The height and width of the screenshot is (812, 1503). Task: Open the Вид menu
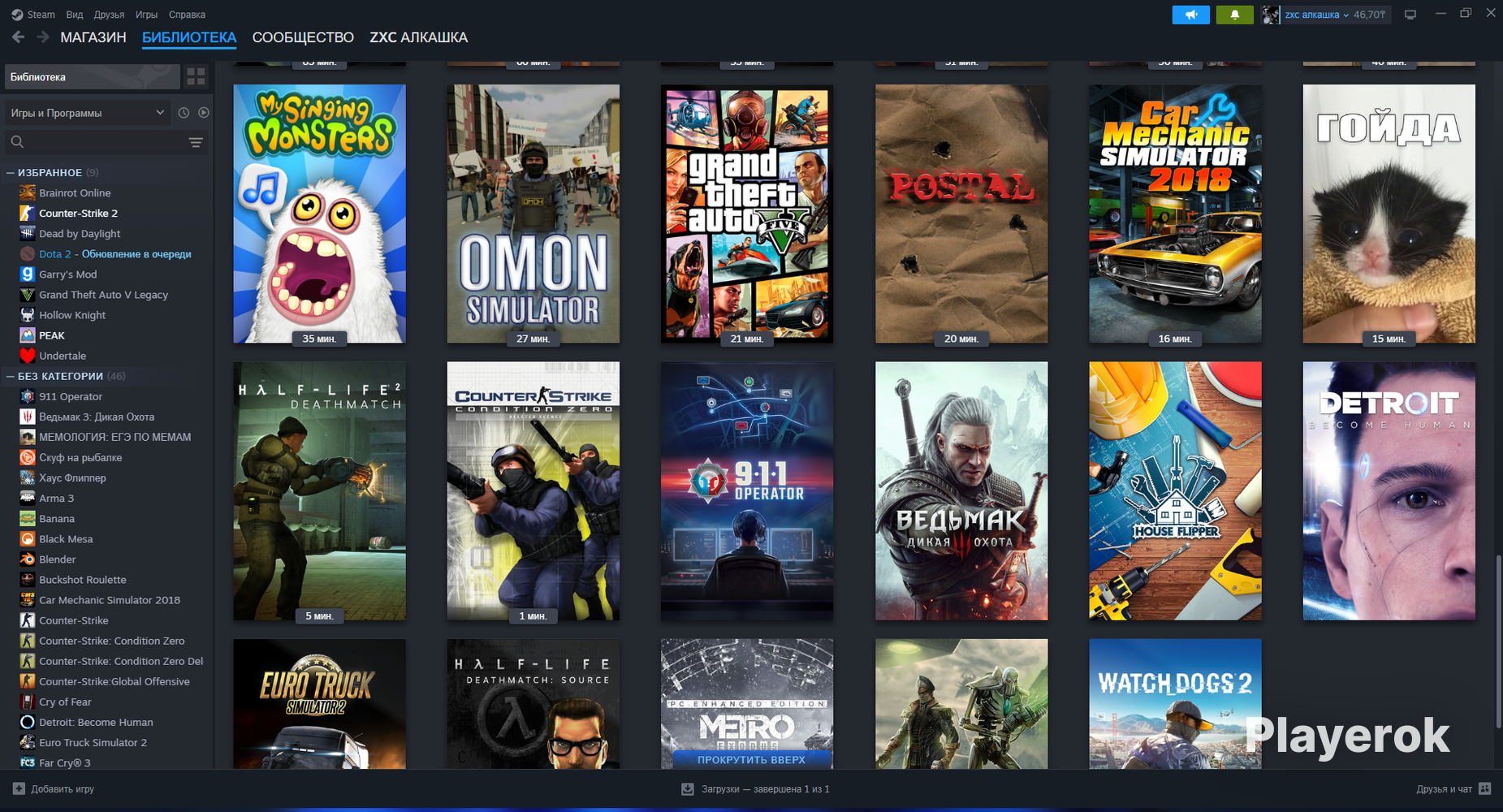pos(75,15)
